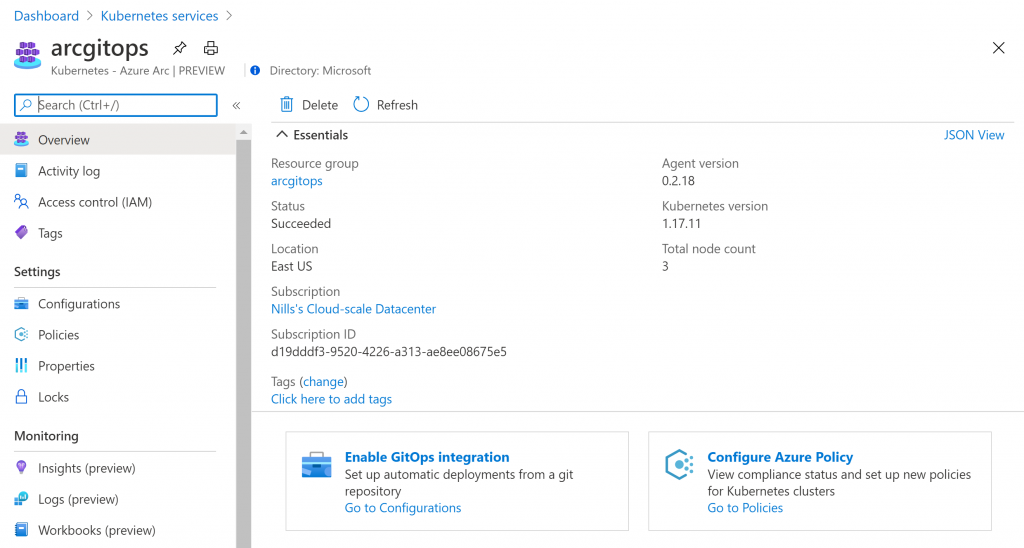Image resolution: width=1024 pixels, height=548 pixels.
Task: Collapse the Essentials section
Action: tap(281, 135)
